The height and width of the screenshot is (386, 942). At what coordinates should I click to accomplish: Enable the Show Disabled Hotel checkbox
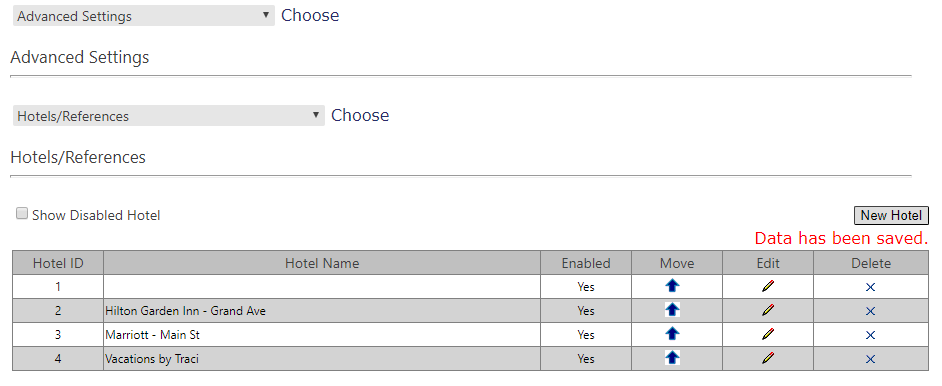pos(22,214)
